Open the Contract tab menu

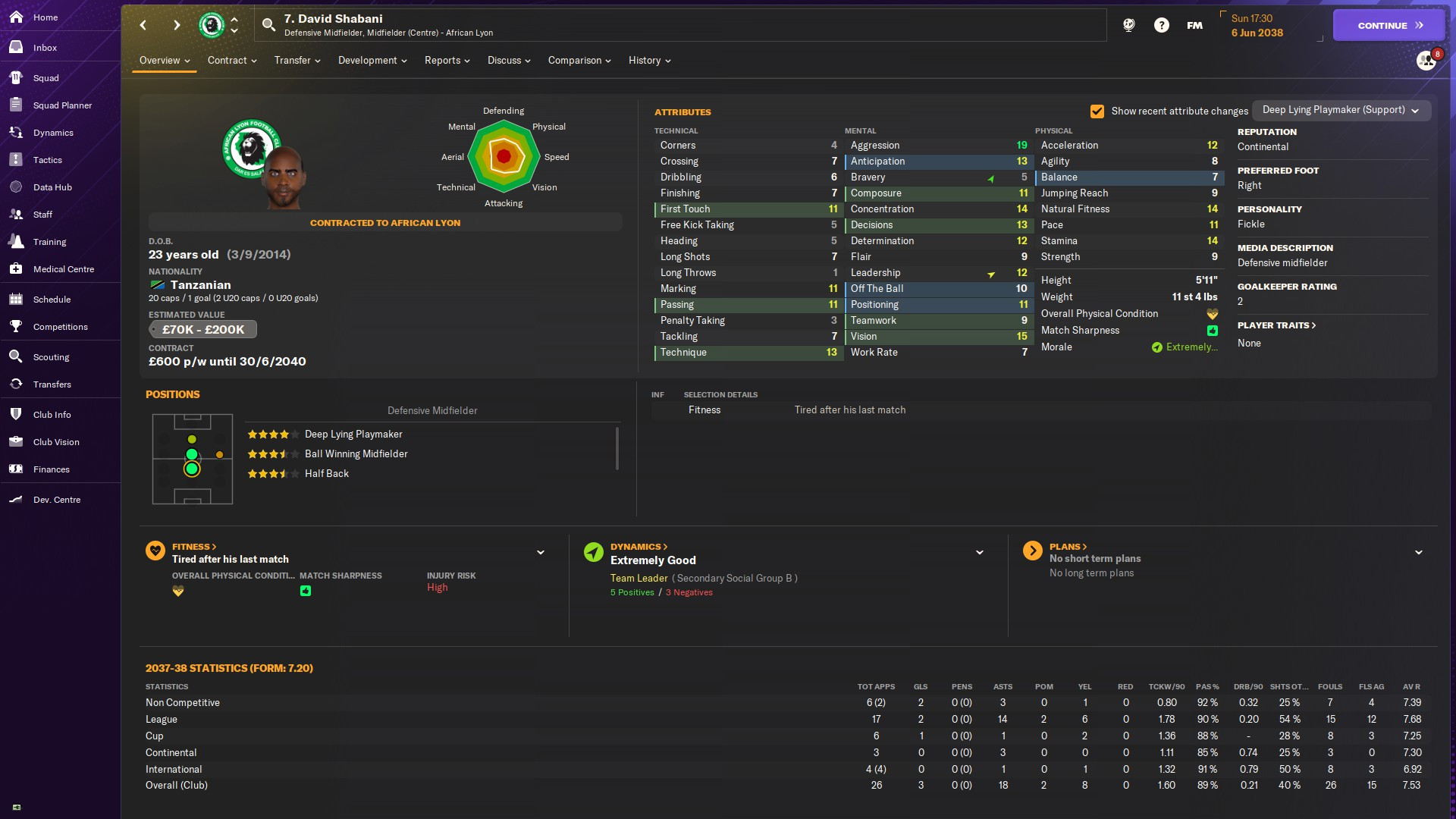pos(232,61)
